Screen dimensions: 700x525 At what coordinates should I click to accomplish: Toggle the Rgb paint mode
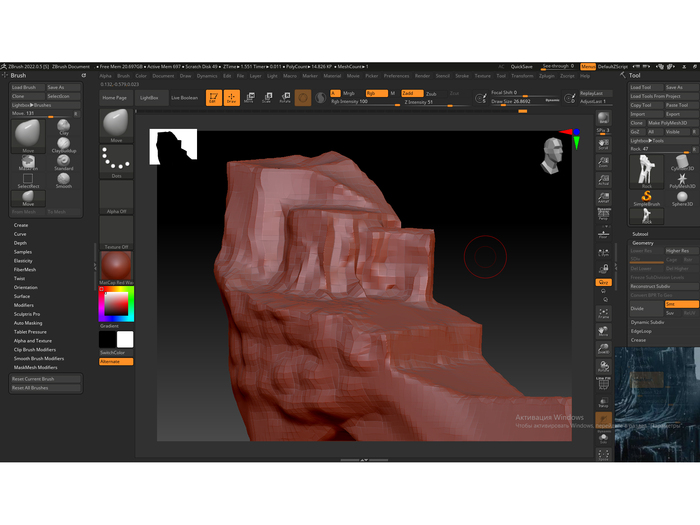373,93
